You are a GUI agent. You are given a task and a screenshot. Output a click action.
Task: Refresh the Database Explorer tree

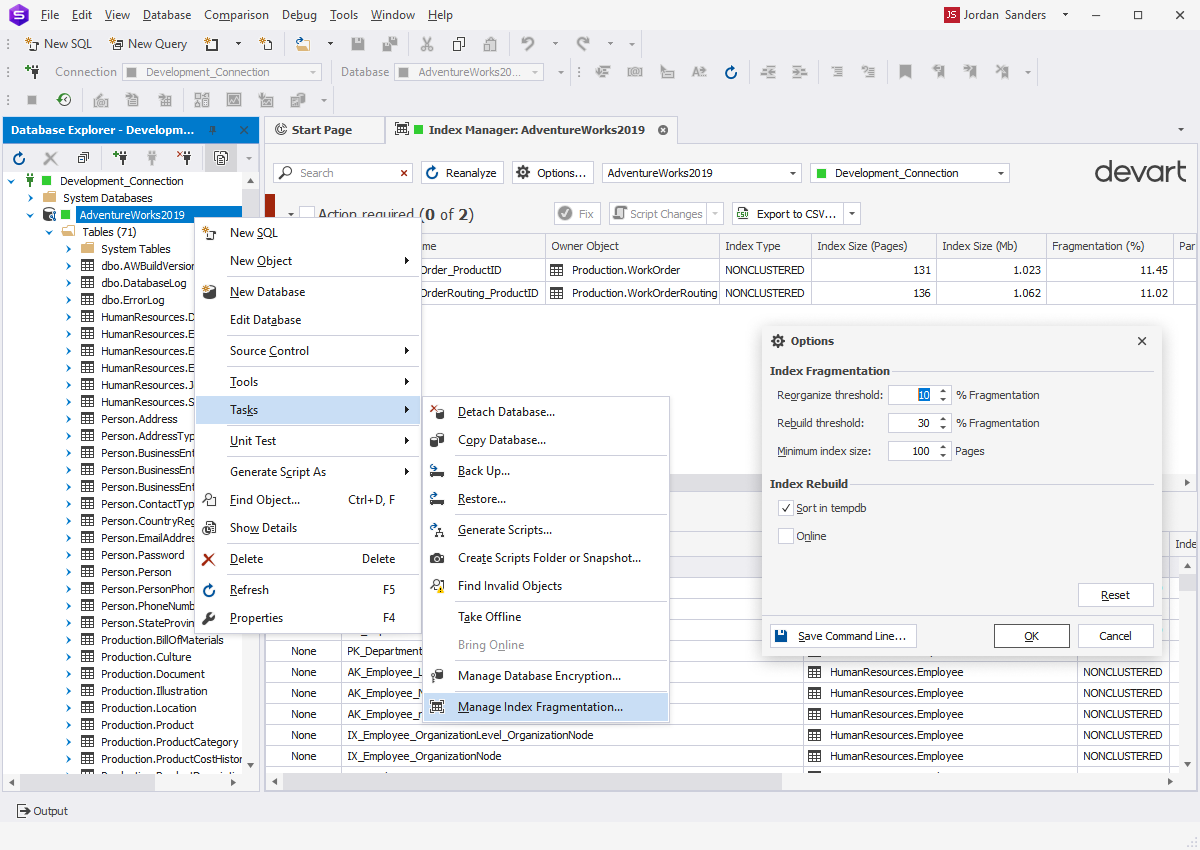18,158
